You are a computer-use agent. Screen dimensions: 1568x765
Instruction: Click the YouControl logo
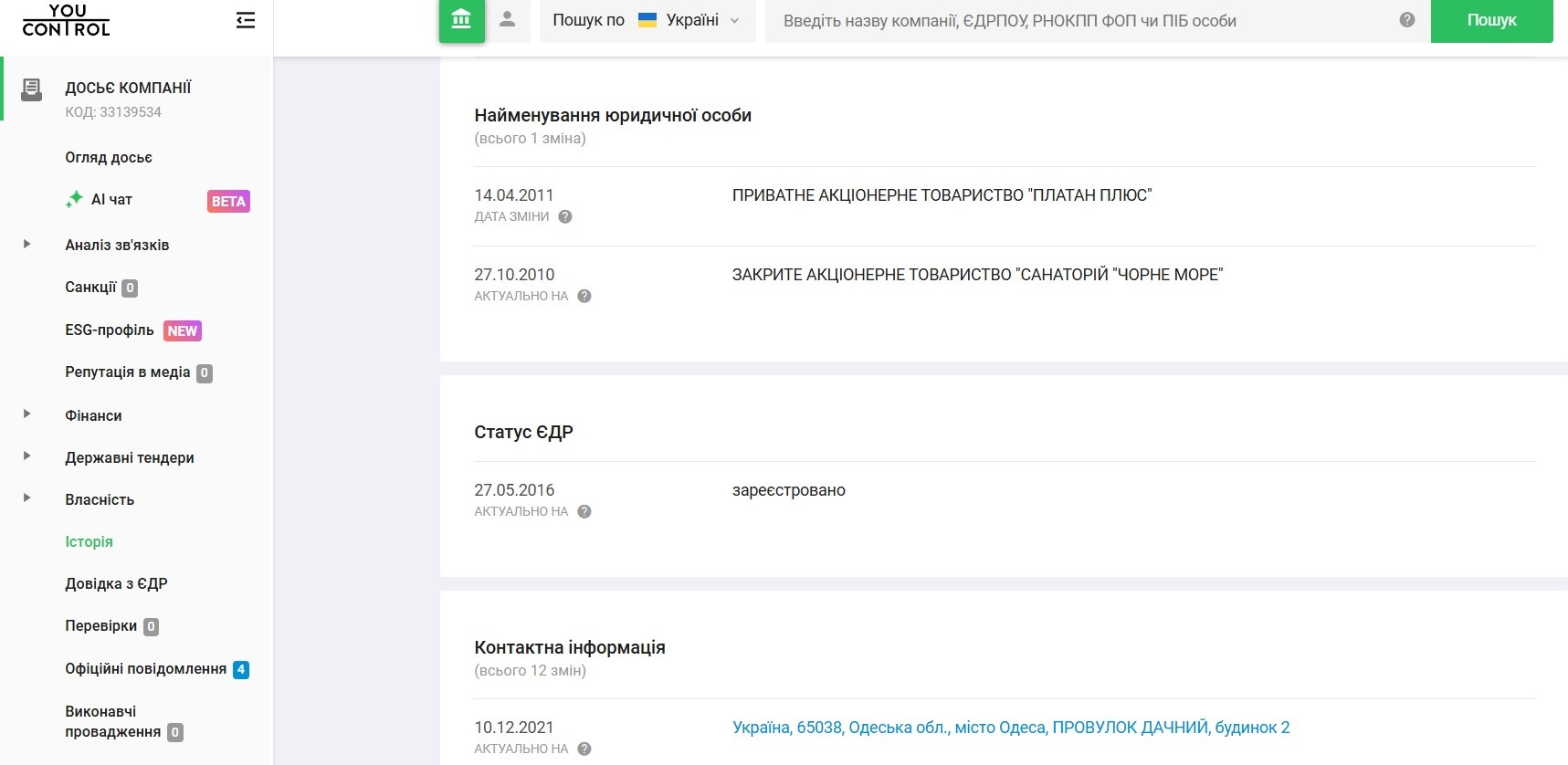[66, 20]
